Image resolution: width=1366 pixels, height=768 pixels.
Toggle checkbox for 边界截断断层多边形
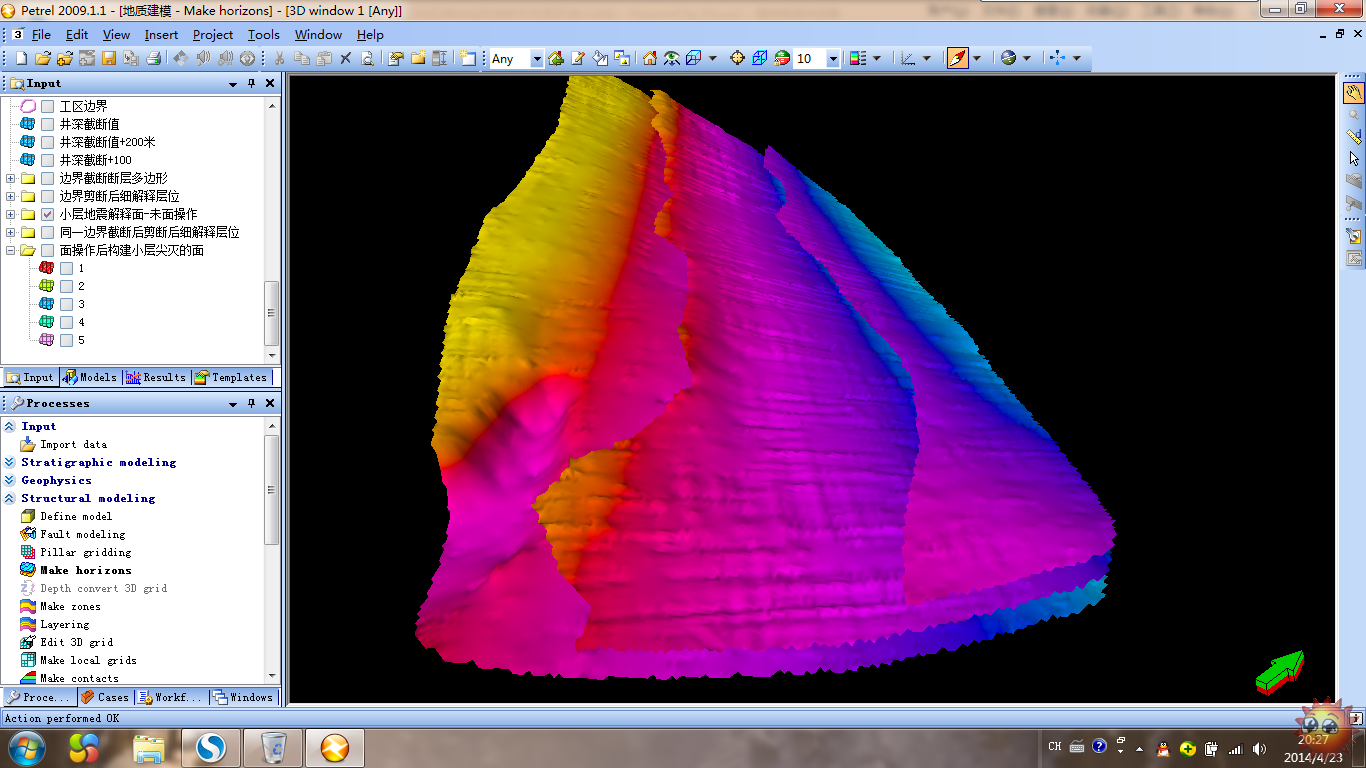point(47,178)
